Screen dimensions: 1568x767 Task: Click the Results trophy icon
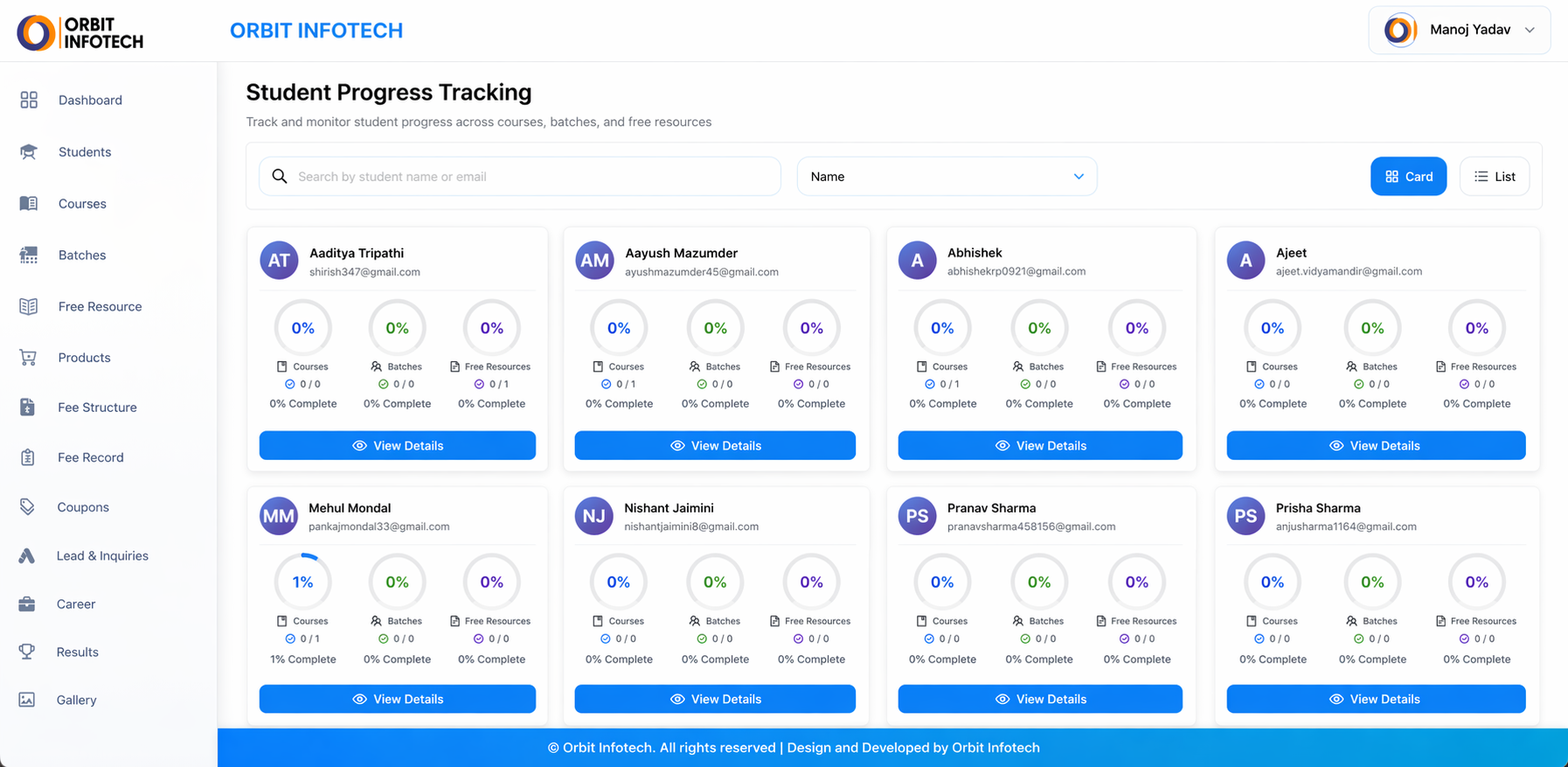click(27, 652)
